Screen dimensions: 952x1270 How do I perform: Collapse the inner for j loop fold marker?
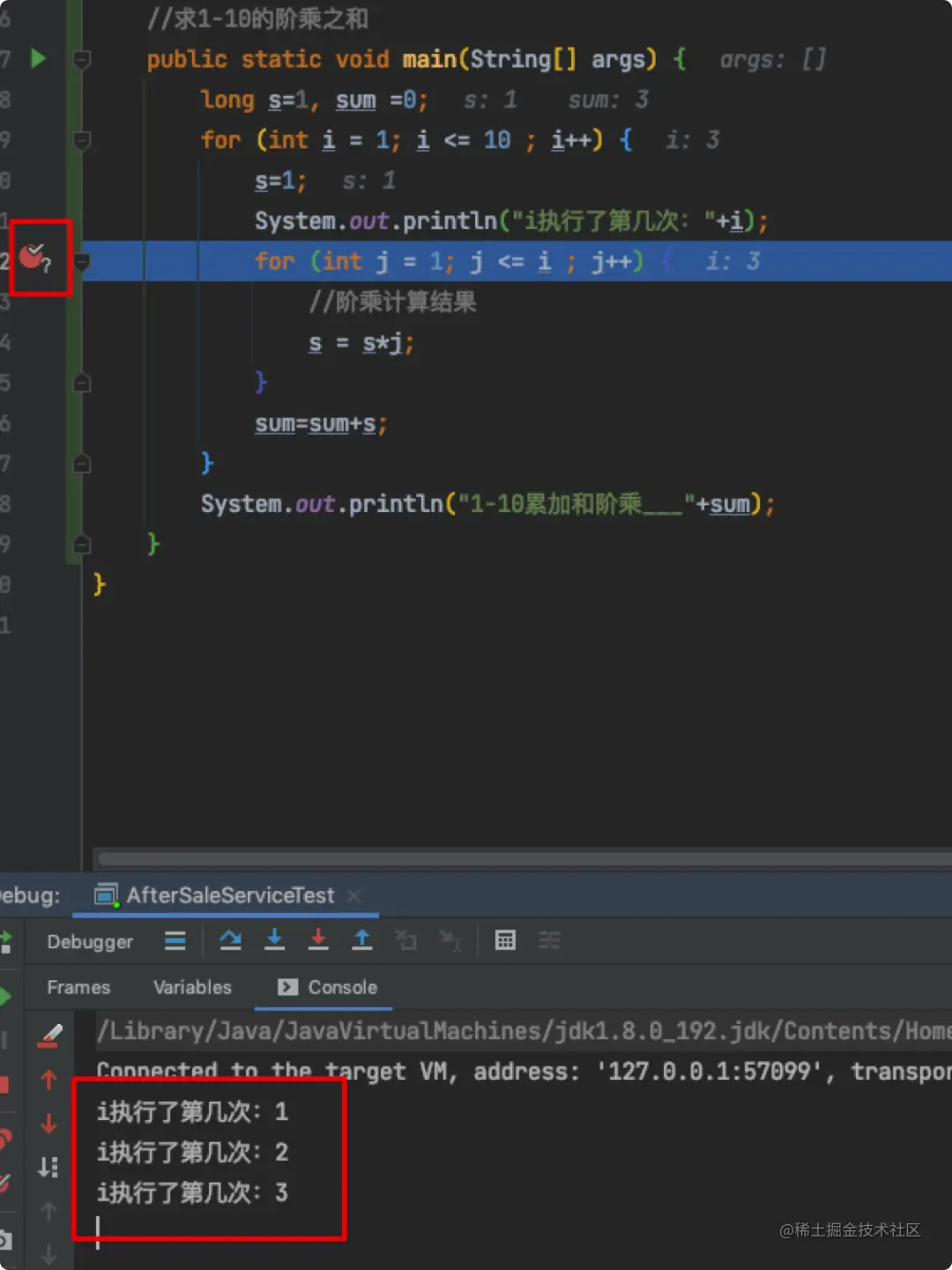[82, 262]
